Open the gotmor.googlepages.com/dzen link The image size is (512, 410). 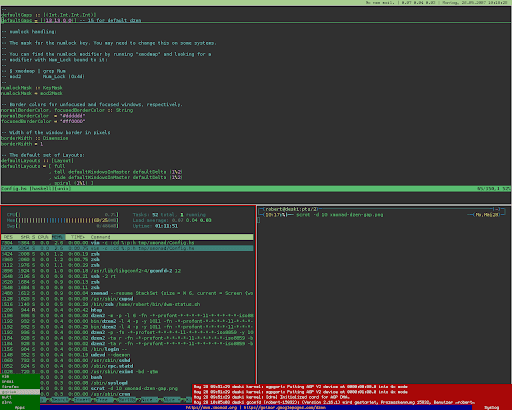pyautogui.click(x=285, y=407)
